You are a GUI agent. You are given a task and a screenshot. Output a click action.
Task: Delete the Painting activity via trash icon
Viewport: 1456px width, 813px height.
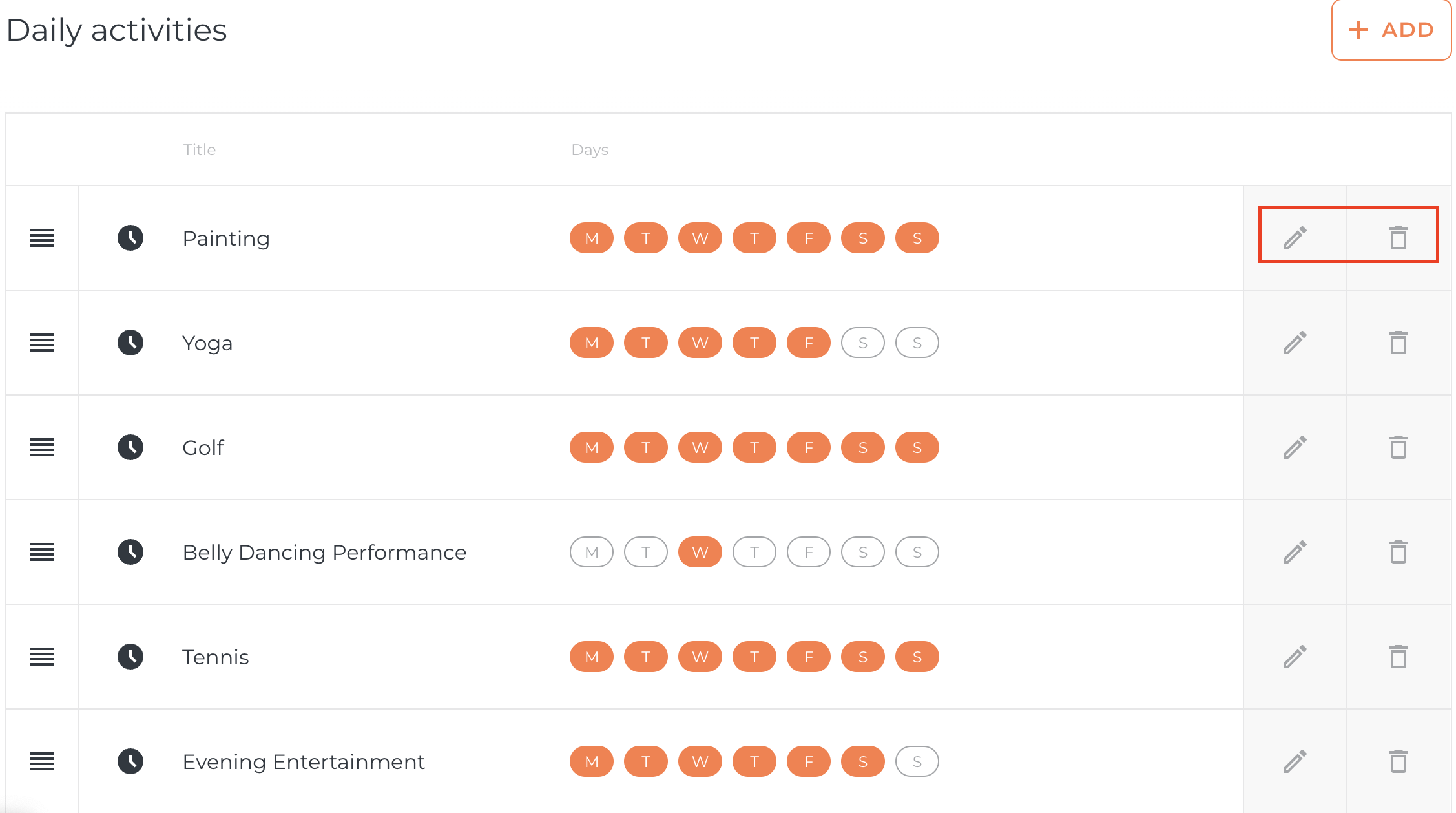1398,238
